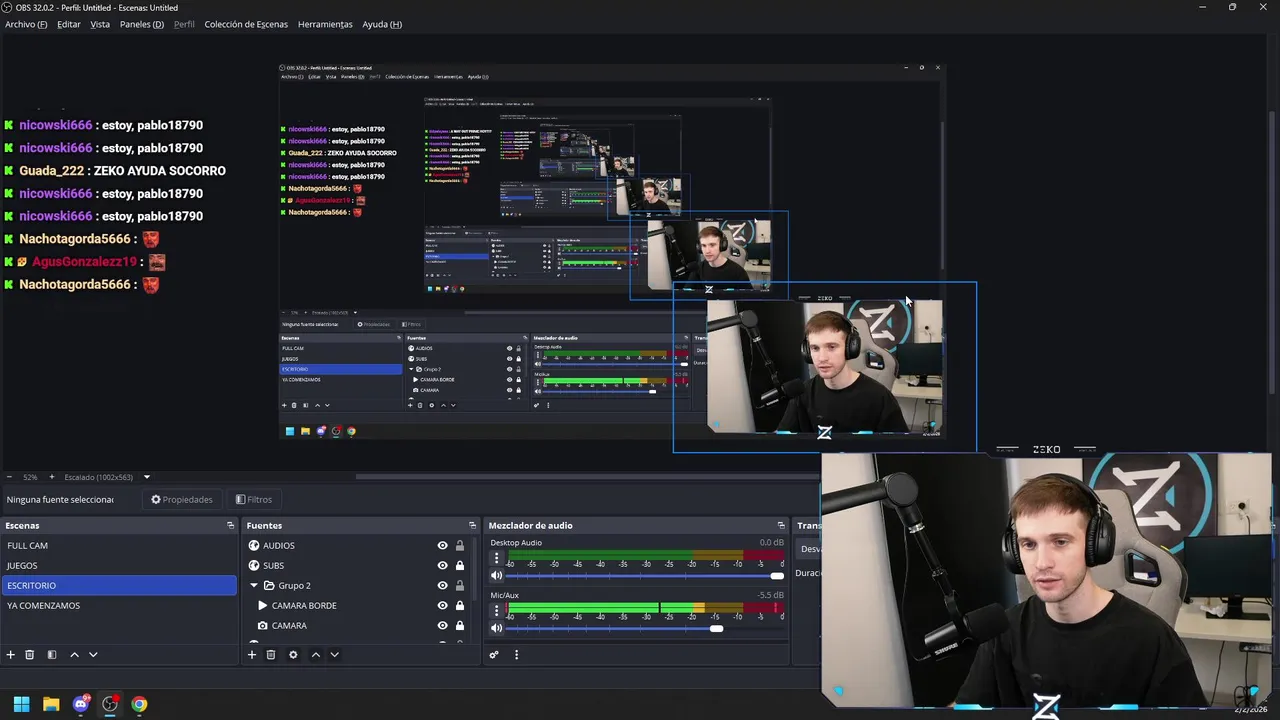Mute the Desktop Audio speaker icon
Screen dimensions: 1280x720
[497, 576]
